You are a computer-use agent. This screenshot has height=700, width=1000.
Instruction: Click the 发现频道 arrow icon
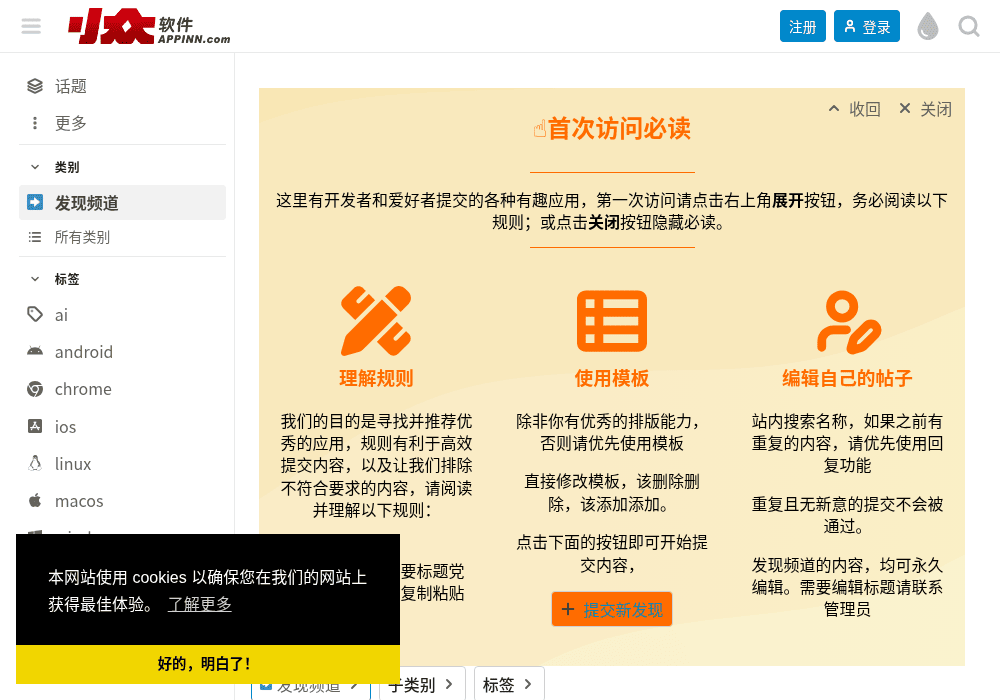point(35,202)
